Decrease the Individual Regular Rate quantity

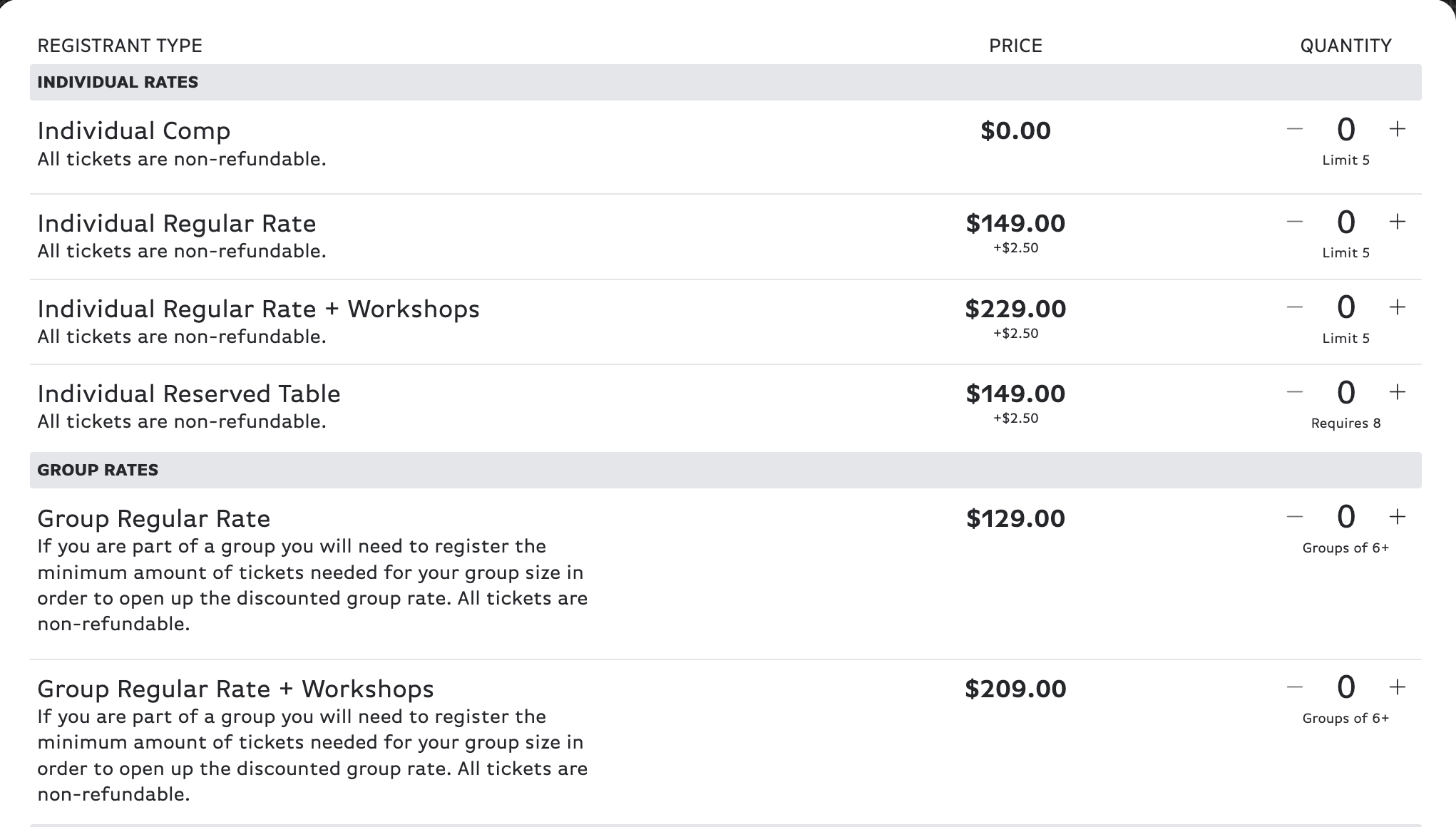[1295, 222]
